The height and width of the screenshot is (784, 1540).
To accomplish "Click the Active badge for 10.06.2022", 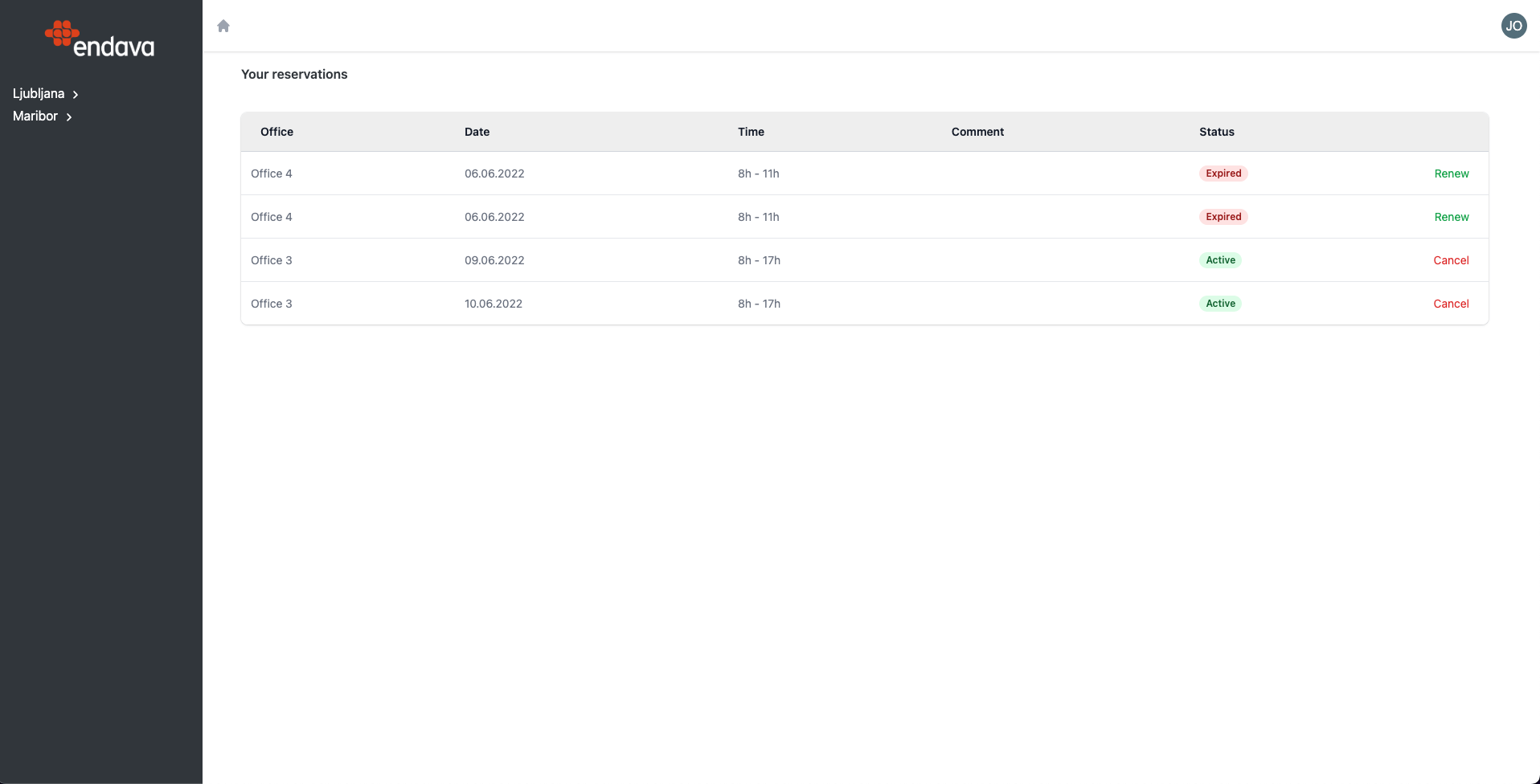I will pyautogui.click(x=1220, y=304).
